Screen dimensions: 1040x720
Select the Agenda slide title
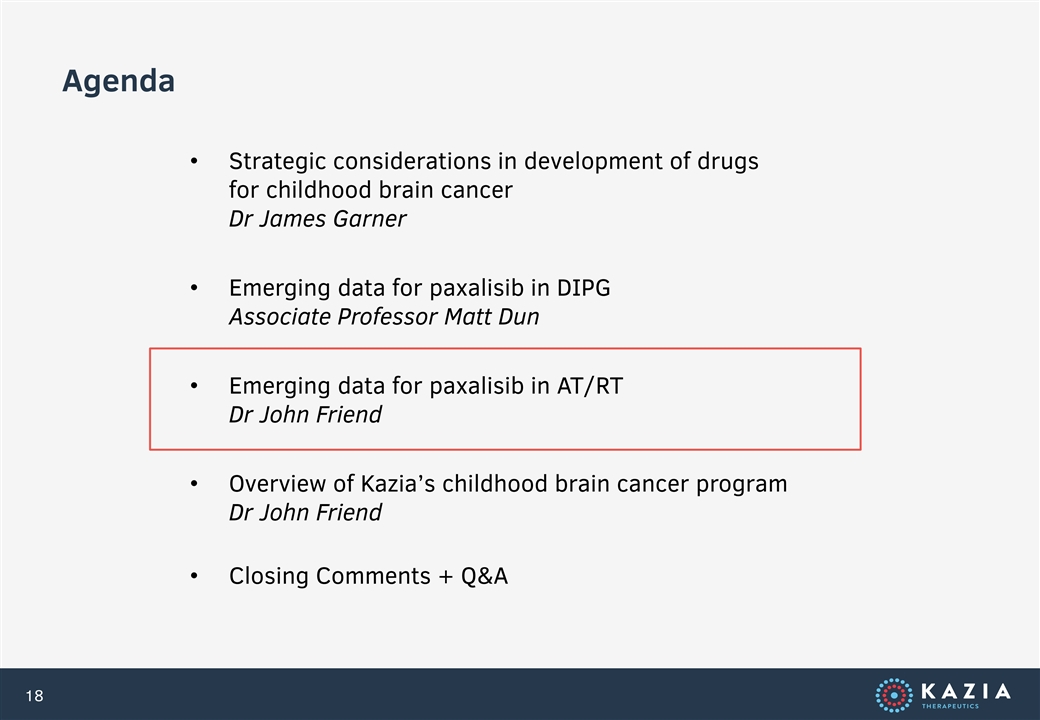[119, 82]
